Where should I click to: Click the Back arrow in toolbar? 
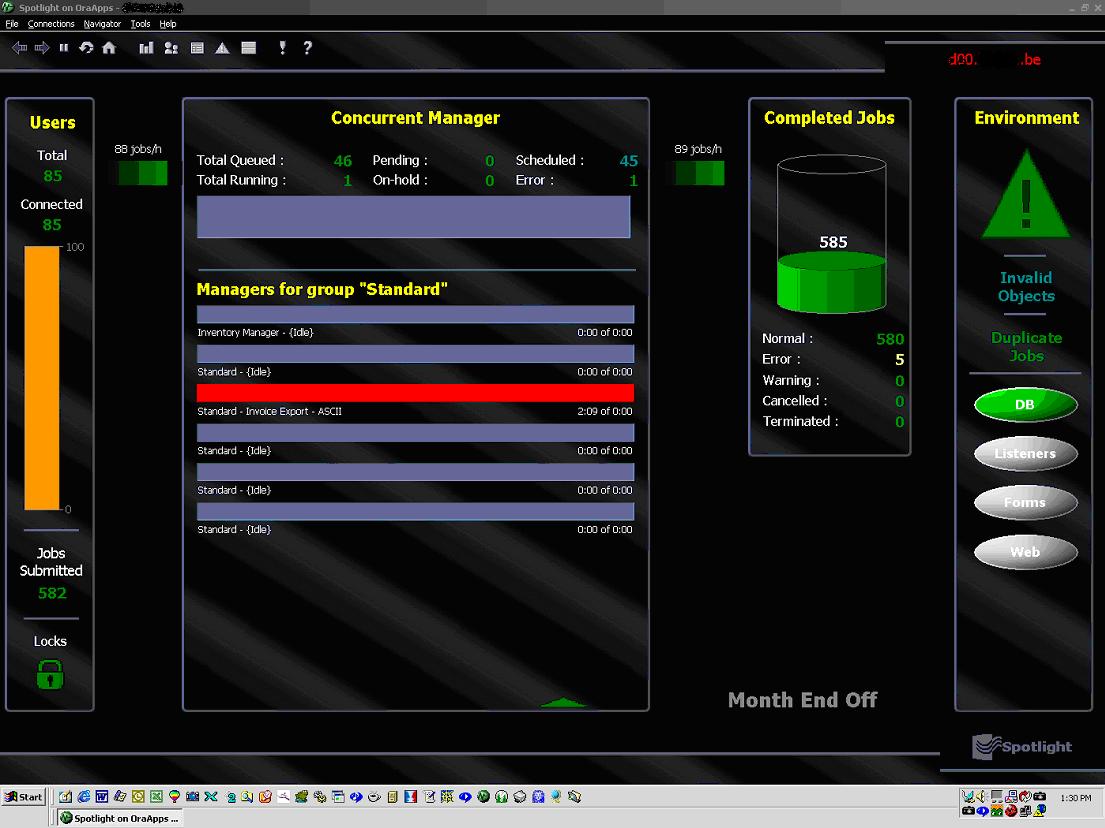click(x=20, y=48)
